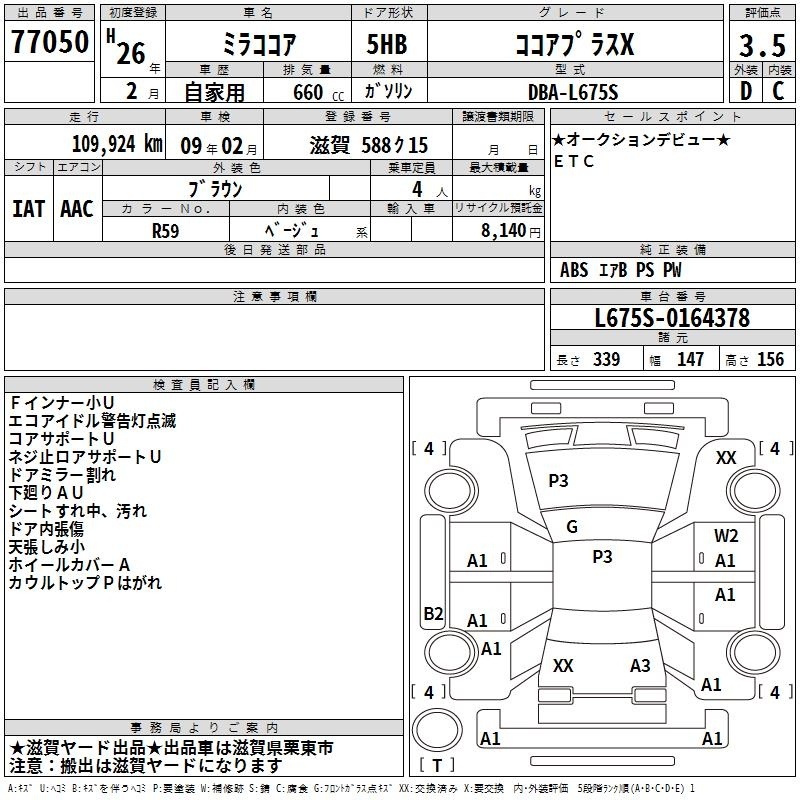The image size is (800, 800).
Task: Select the IAT shift type cell
Action: point(28,208)
